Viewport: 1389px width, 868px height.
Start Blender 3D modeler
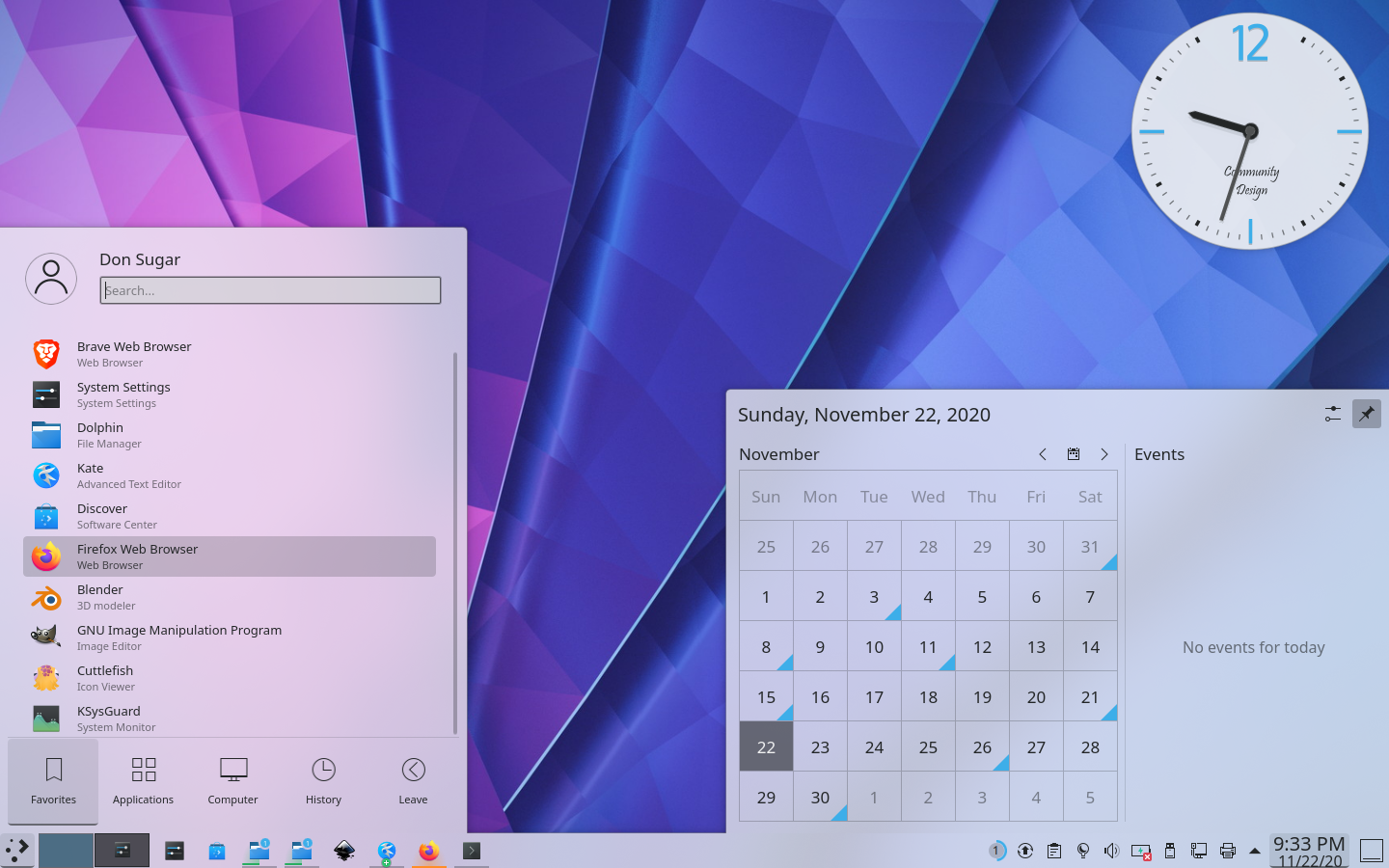click(230, 597)
